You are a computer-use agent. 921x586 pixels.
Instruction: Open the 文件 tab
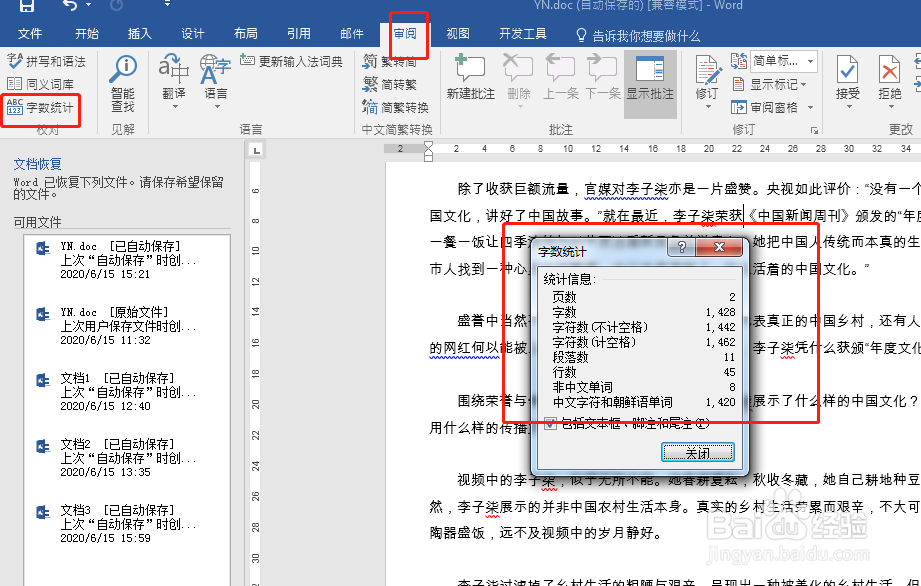click(x=29, y=34)
